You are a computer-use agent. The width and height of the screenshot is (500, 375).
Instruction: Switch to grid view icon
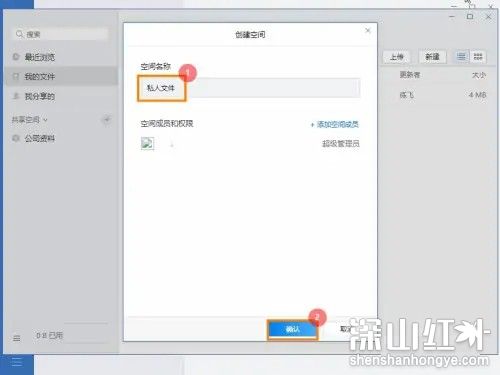click(478, 57)
